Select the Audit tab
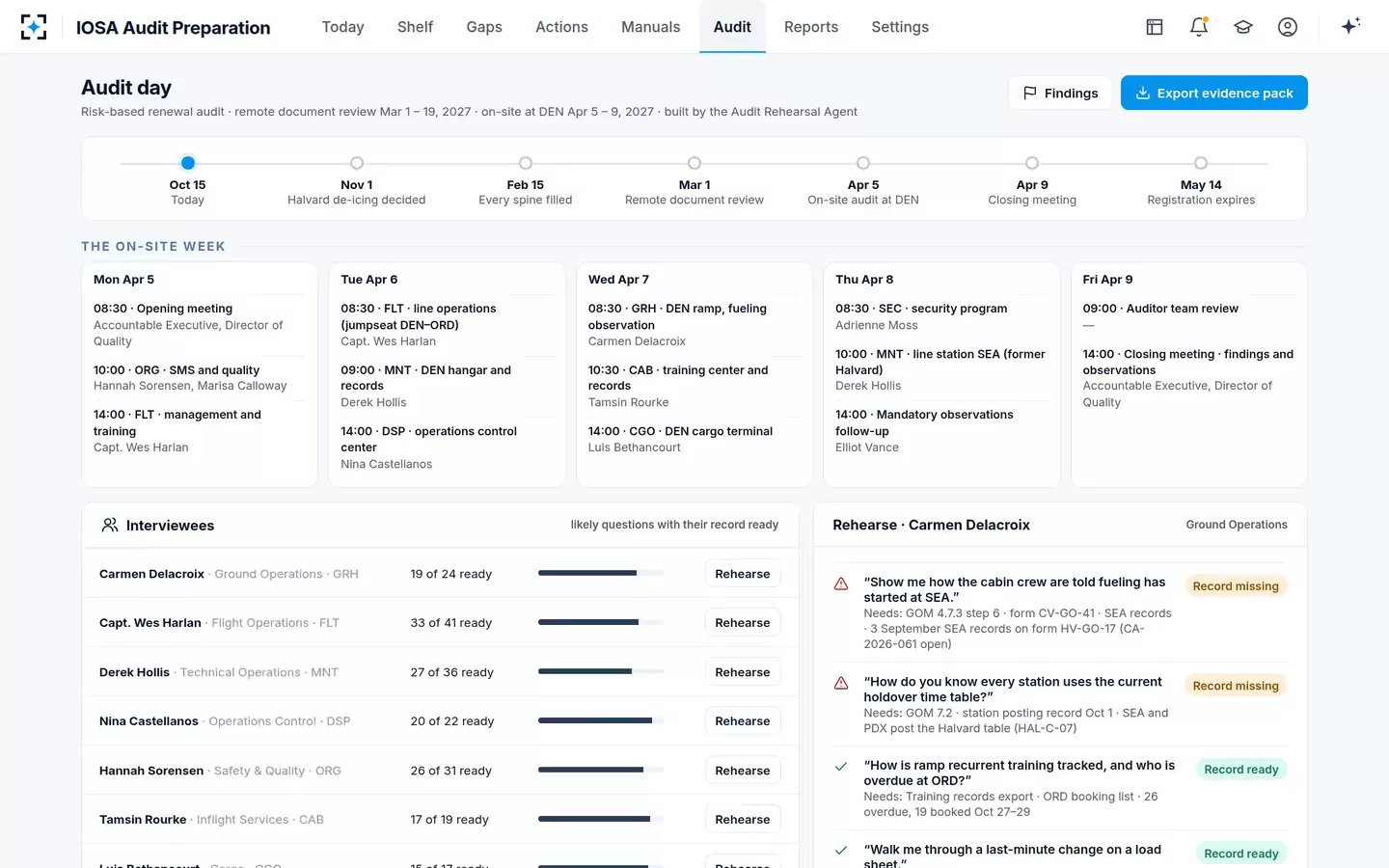The width and height of the screenshot is (1389, 868). tap(732, 27)
